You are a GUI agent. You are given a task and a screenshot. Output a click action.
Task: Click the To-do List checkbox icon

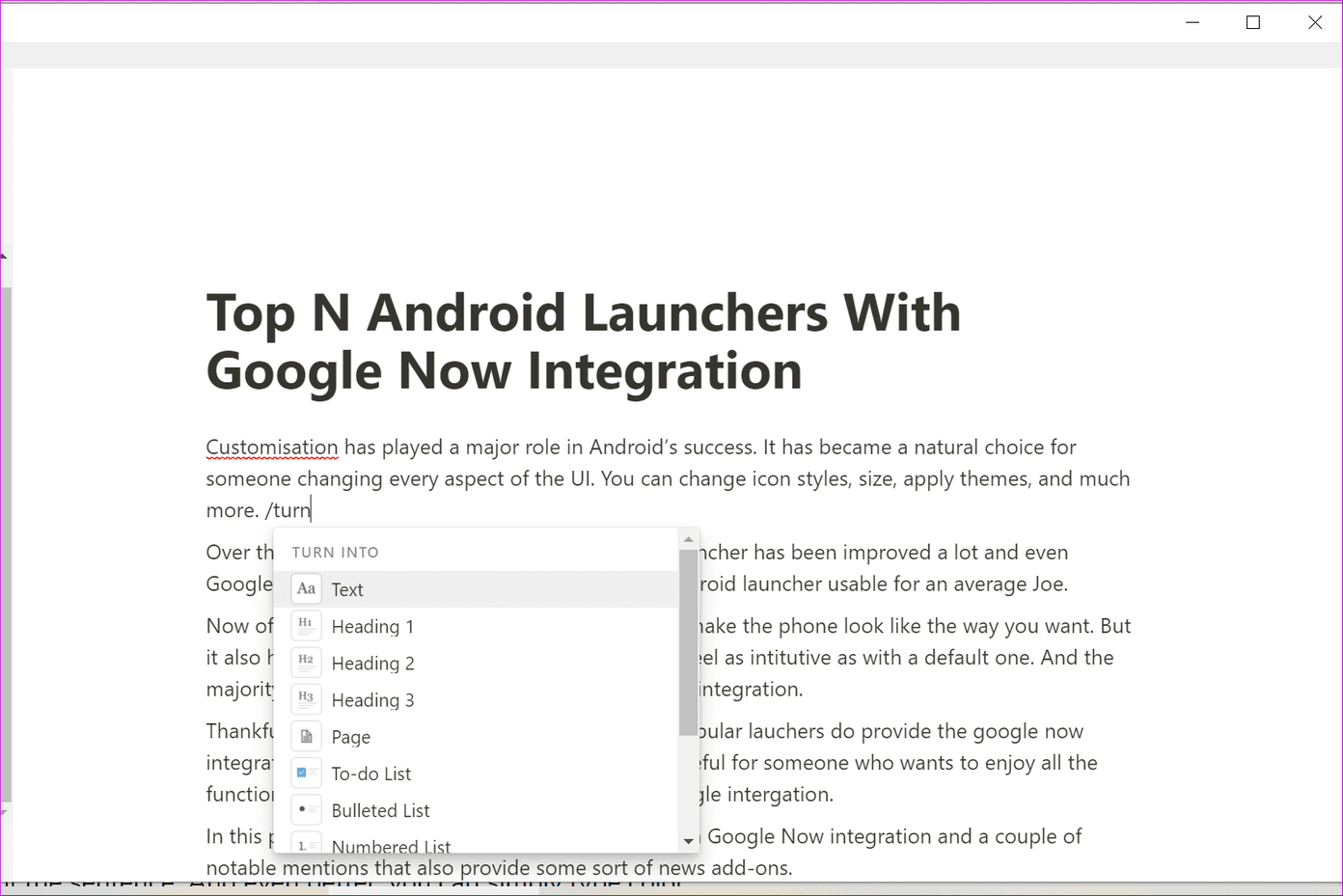(x=306, y=773)
